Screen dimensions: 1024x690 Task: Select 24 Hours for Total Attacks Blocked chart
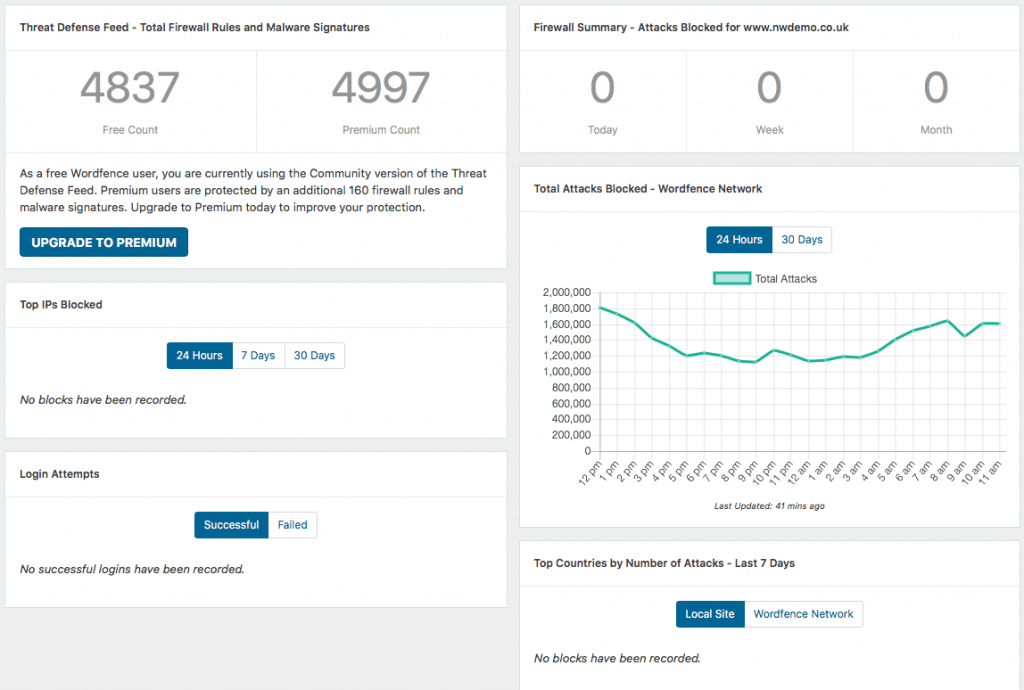pyautogui.click(x=739, y=240)
